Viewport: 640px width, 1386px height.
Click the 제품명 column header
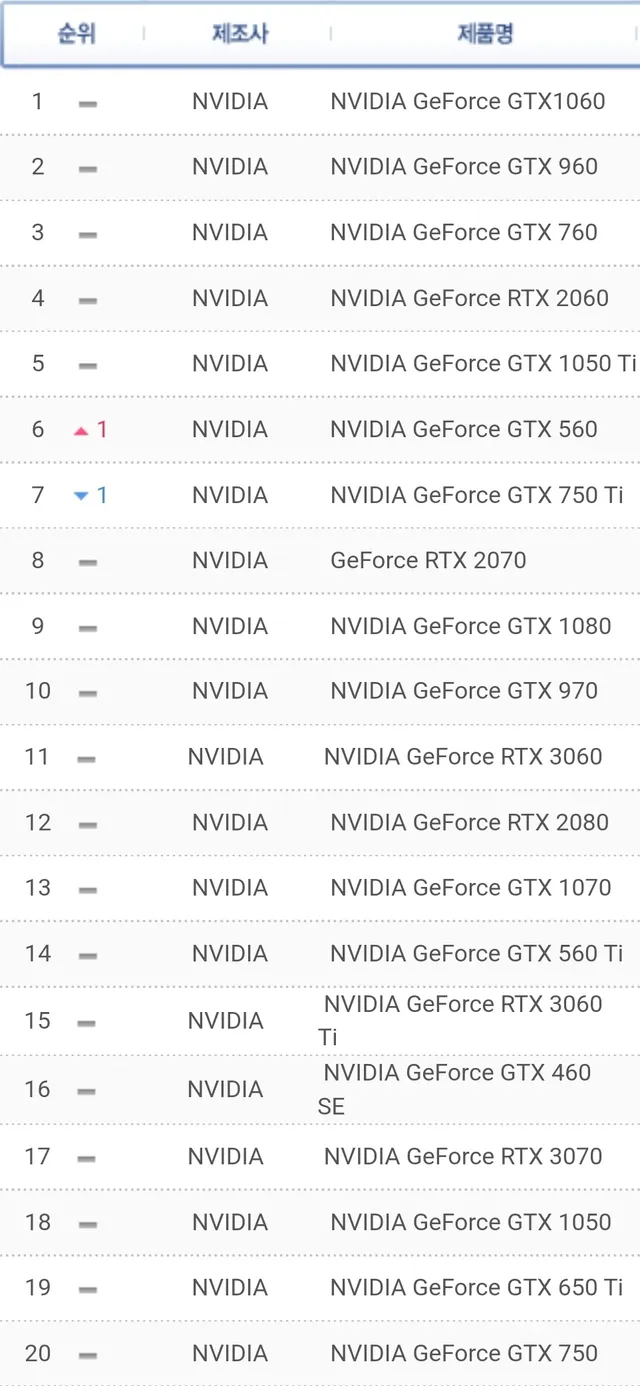coord(486,33)
